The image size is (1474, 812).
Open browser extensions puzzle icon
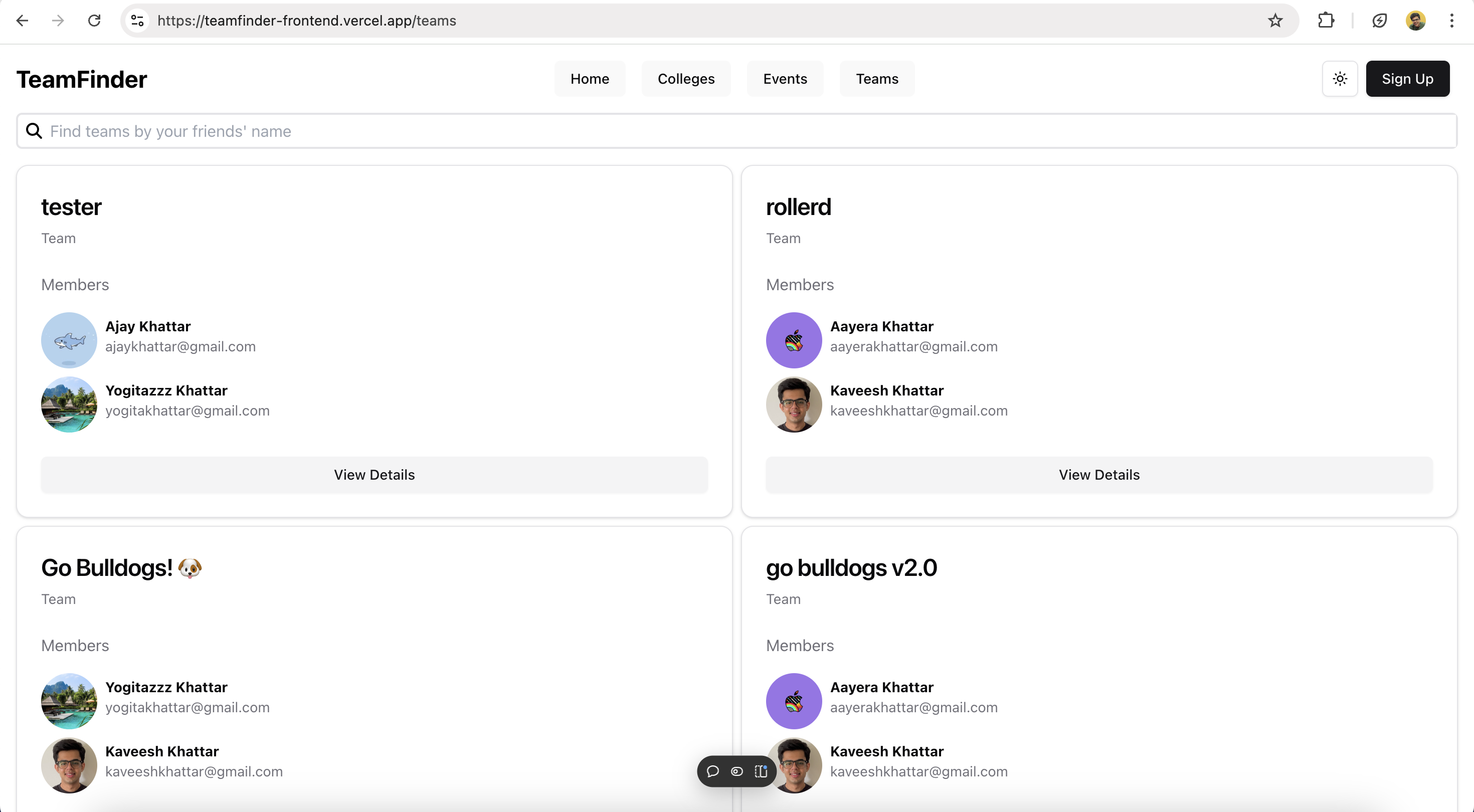1326,21
